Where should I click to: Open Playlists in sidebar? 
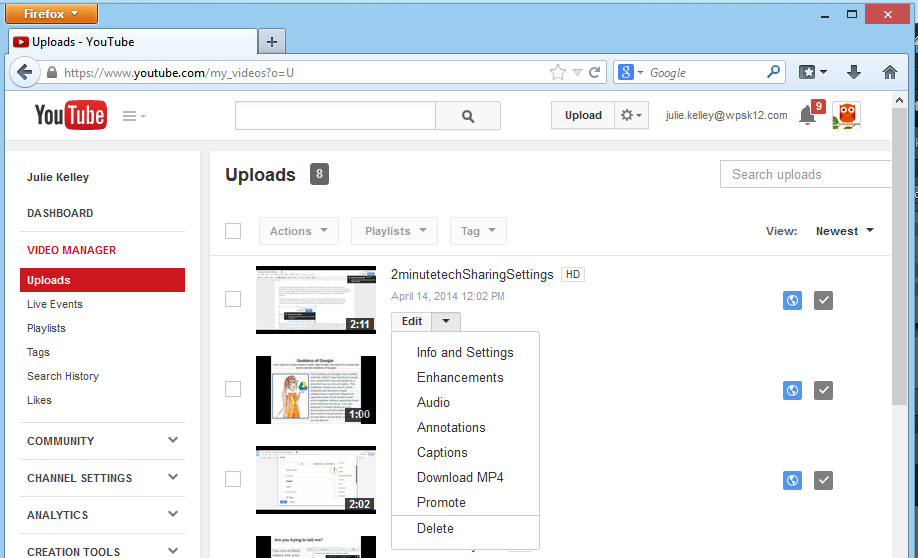[46, 328]
